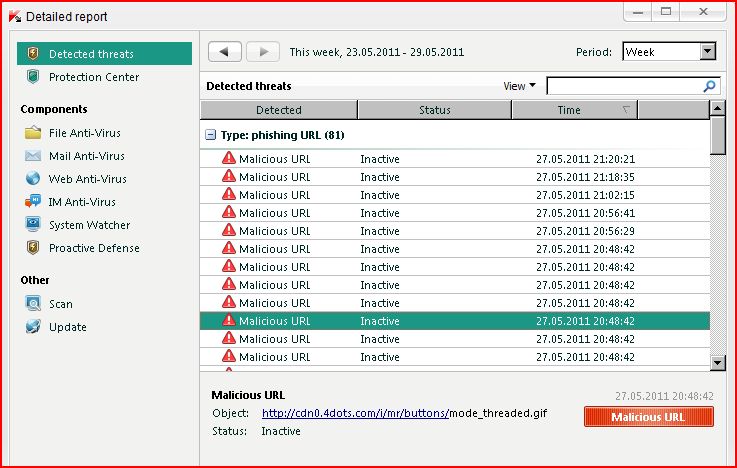The width and height of the screenshot is (737, 468).
Task: Click the search magnifier icon in search box
Action: click(709, 86)
